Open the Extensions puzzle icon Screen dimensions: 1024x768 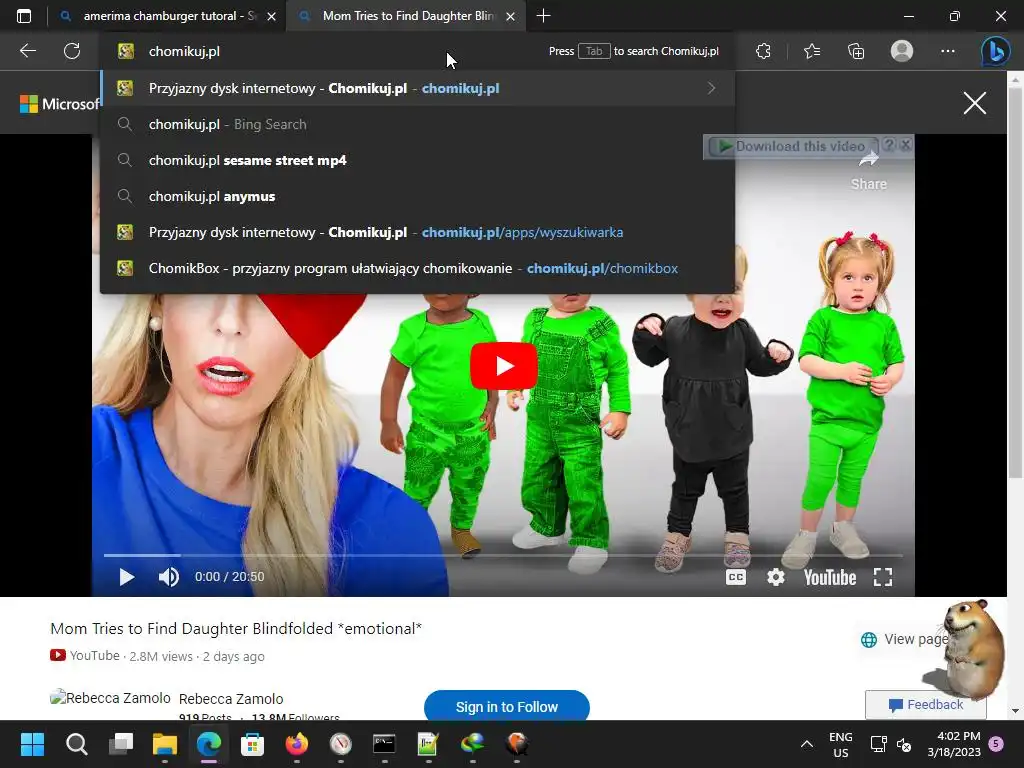(763, 51)
